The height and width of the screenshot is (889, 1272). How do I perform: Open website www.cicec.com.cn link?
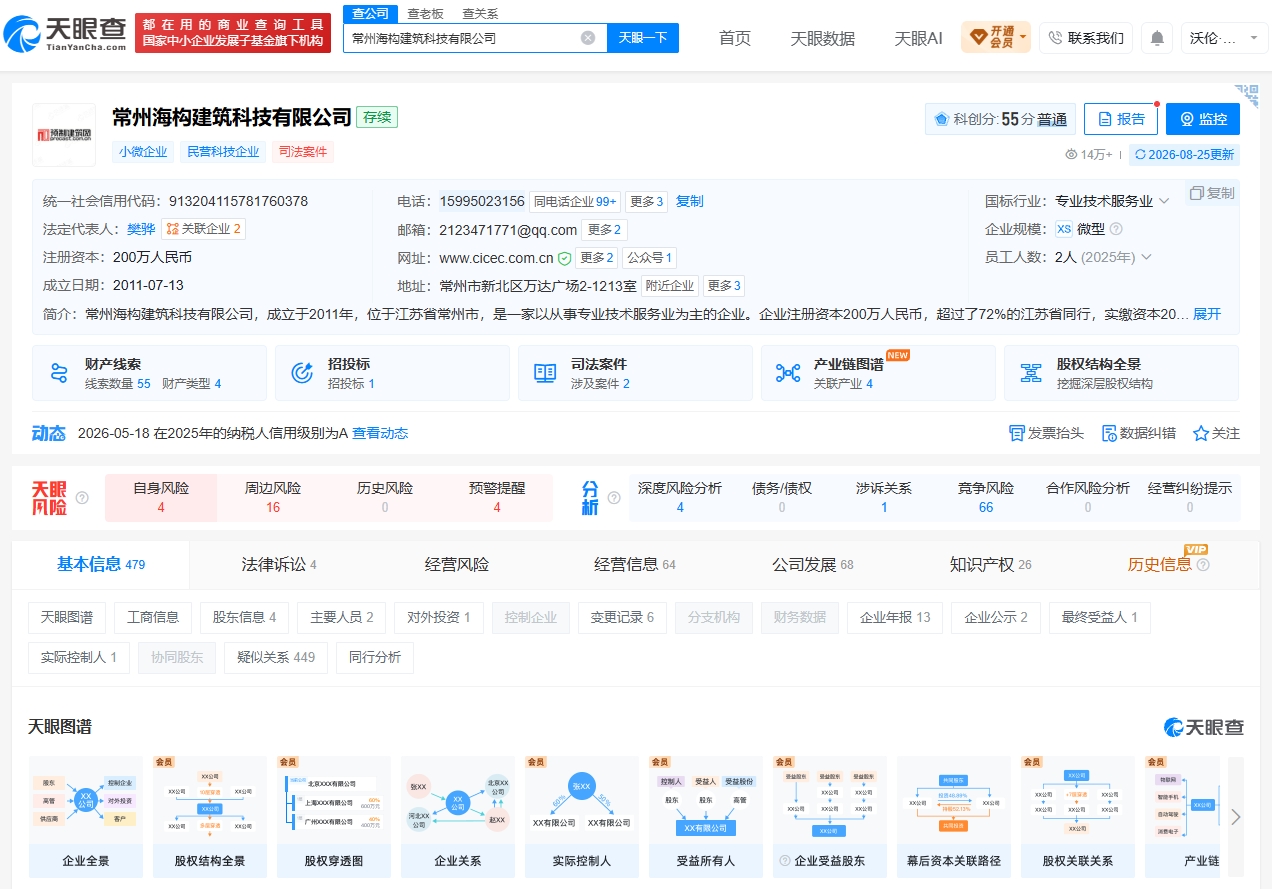(x=497, y=258)
